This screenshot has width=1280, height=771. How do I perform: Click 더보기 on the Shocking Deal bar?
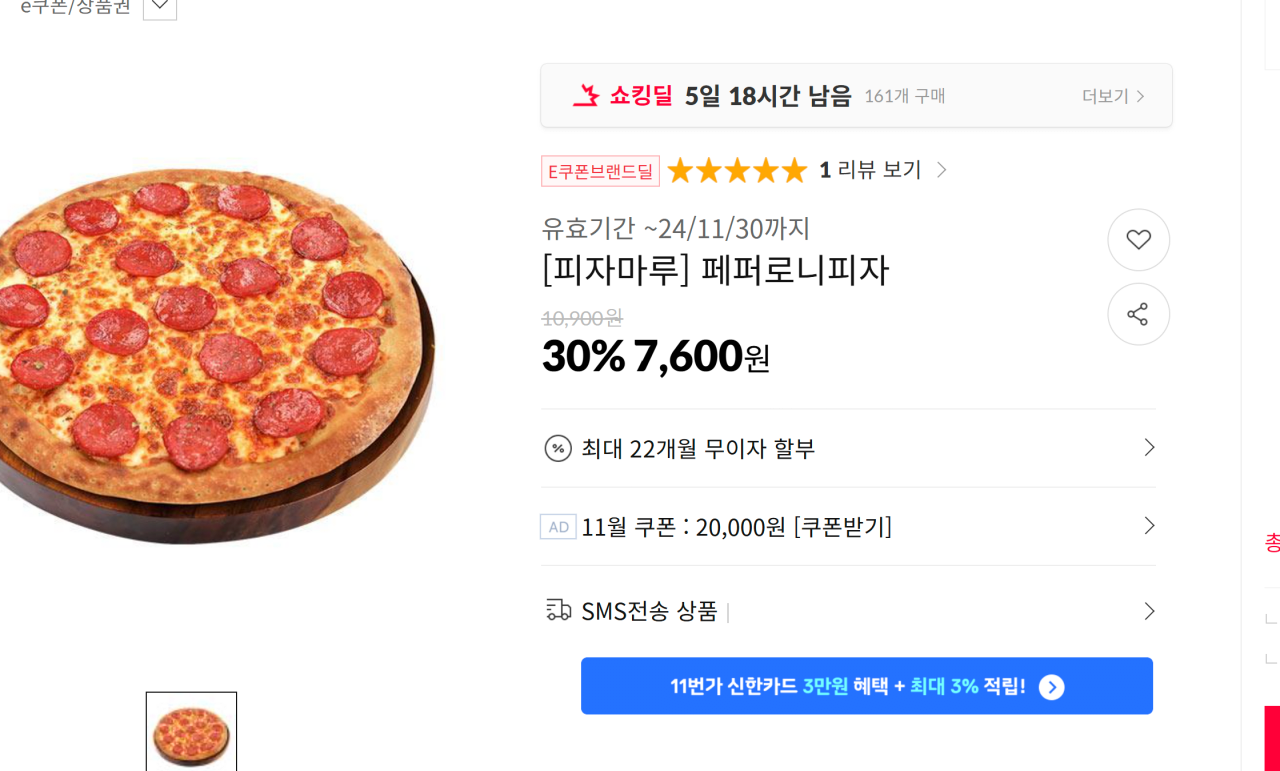[1112, 96]
